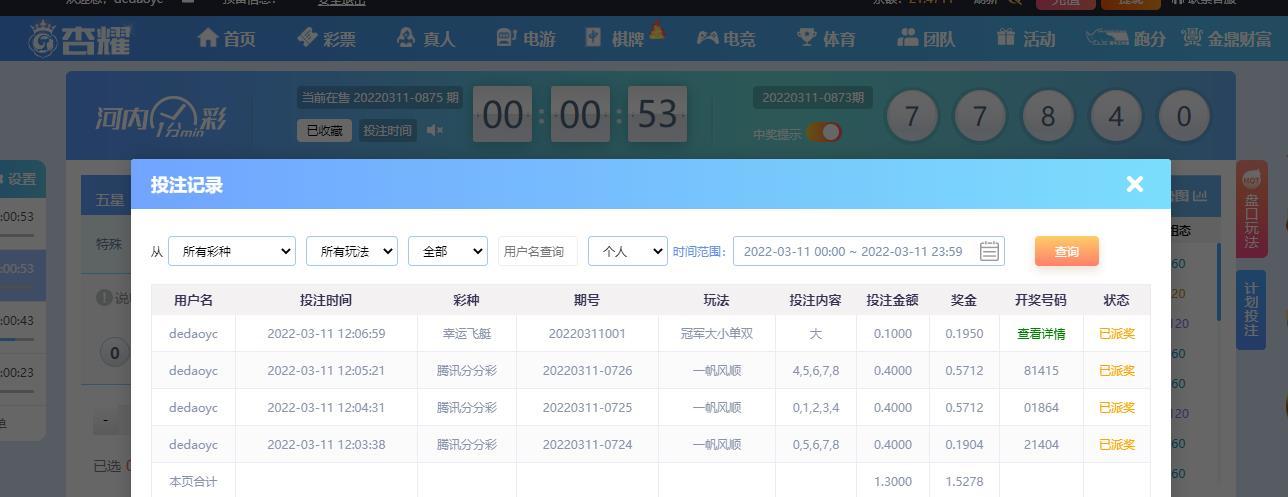Image resolution: width=1288 pixels, height=497 pixels.
Task: Go to 首页 home in navigation
Action: (x=226, y=38)
